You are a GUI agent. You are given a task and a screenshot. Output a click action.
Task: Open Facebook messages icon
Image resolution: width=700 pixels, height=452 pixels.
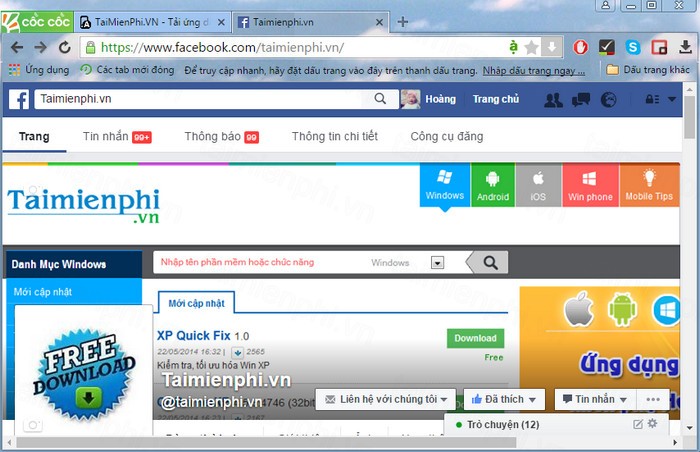pos(581,99)
